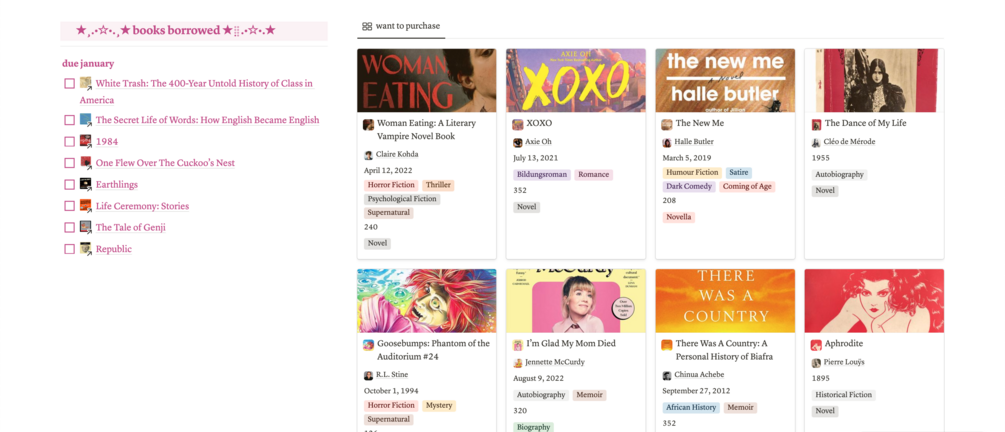Click the Historical Fiction tag on Aphrodite

point(843,395)
